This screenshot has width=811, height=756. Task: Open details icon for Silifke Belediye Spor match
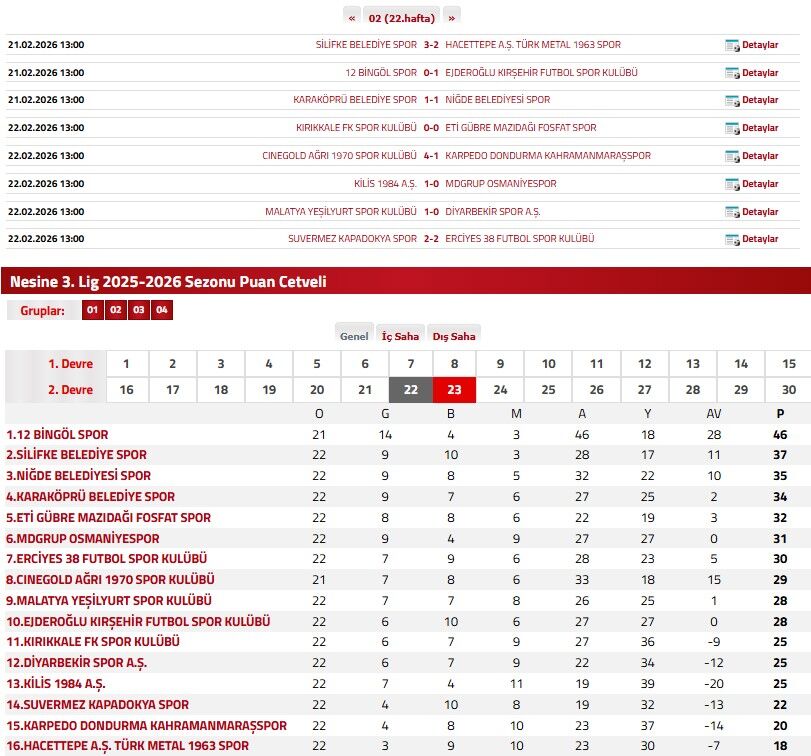(x=732, y=46)
